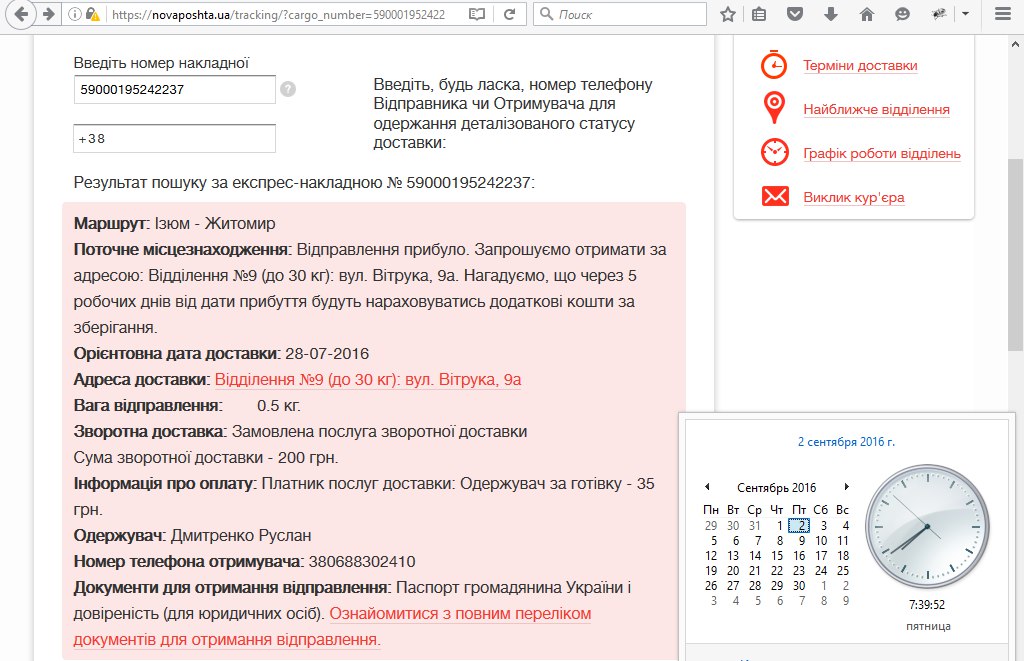The height and width of the screenshot is (661, 1024).
Task: Click the Поиск search box
Action: (x=620, y=14)
